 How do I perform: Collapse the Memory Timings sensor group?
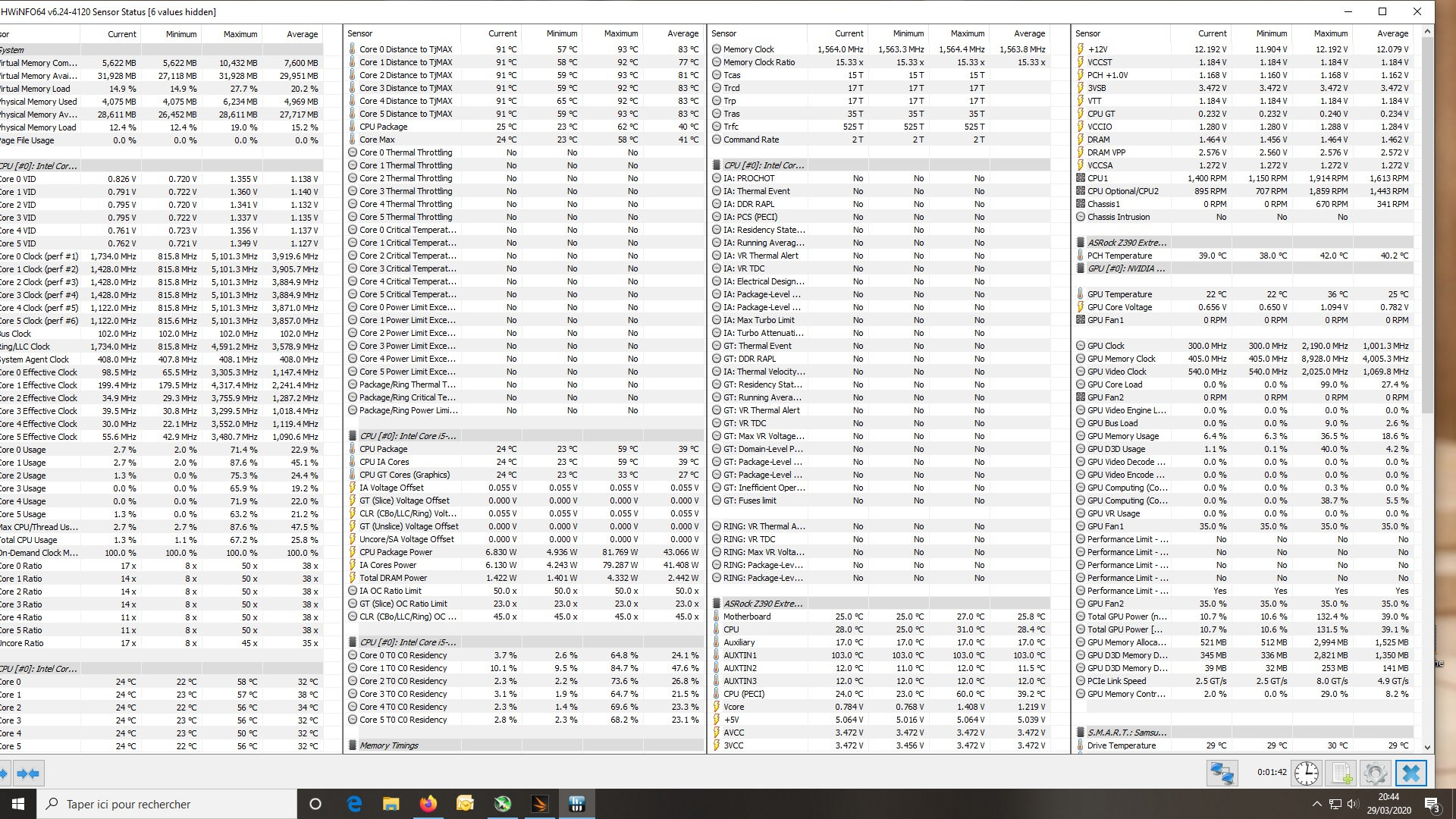(x=388, y=745)
